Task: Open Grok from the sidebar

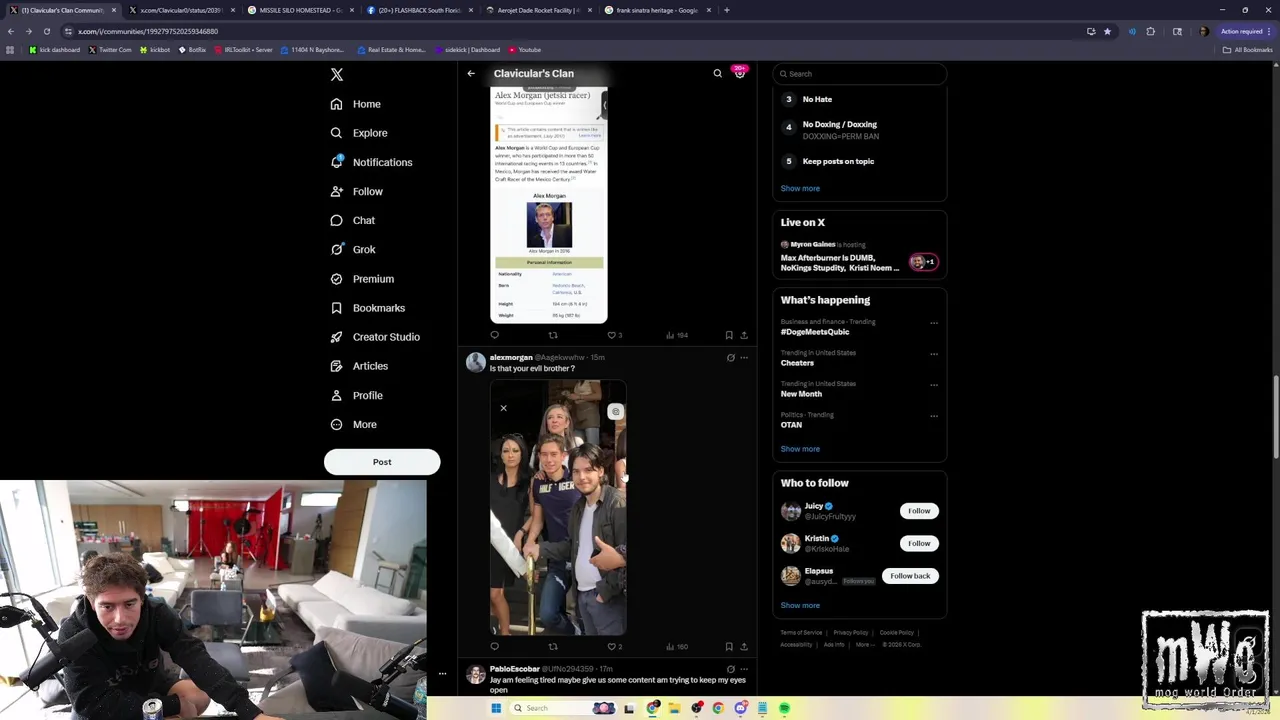Action: click(352, 249)
